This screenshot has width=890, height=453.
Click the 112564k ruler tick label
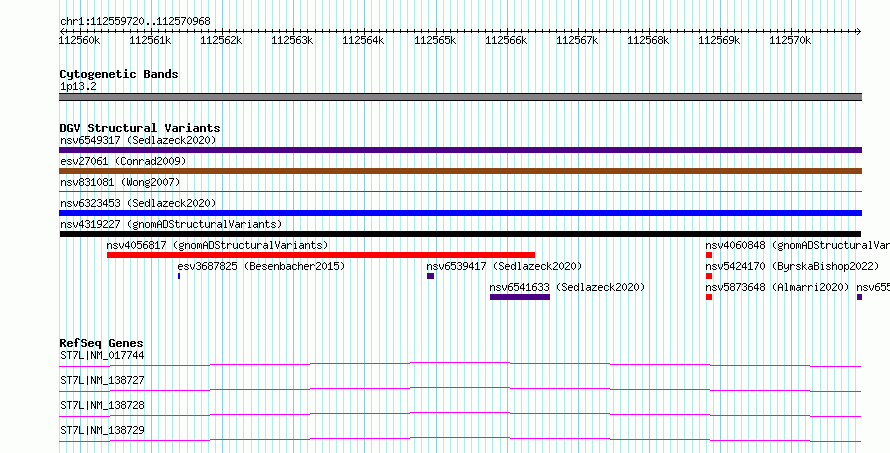pyautogui.click(x=364, y=40)
